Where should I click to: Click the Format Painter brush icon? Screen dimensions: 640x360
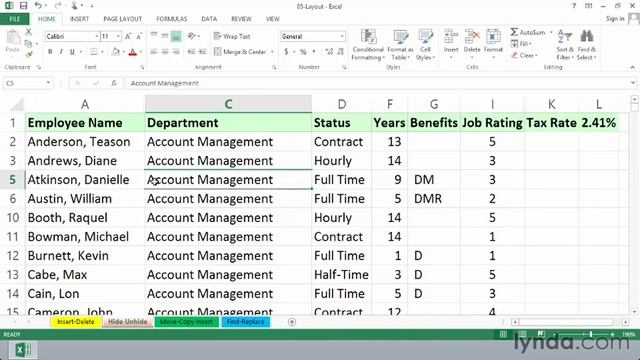tap(29, 54)
